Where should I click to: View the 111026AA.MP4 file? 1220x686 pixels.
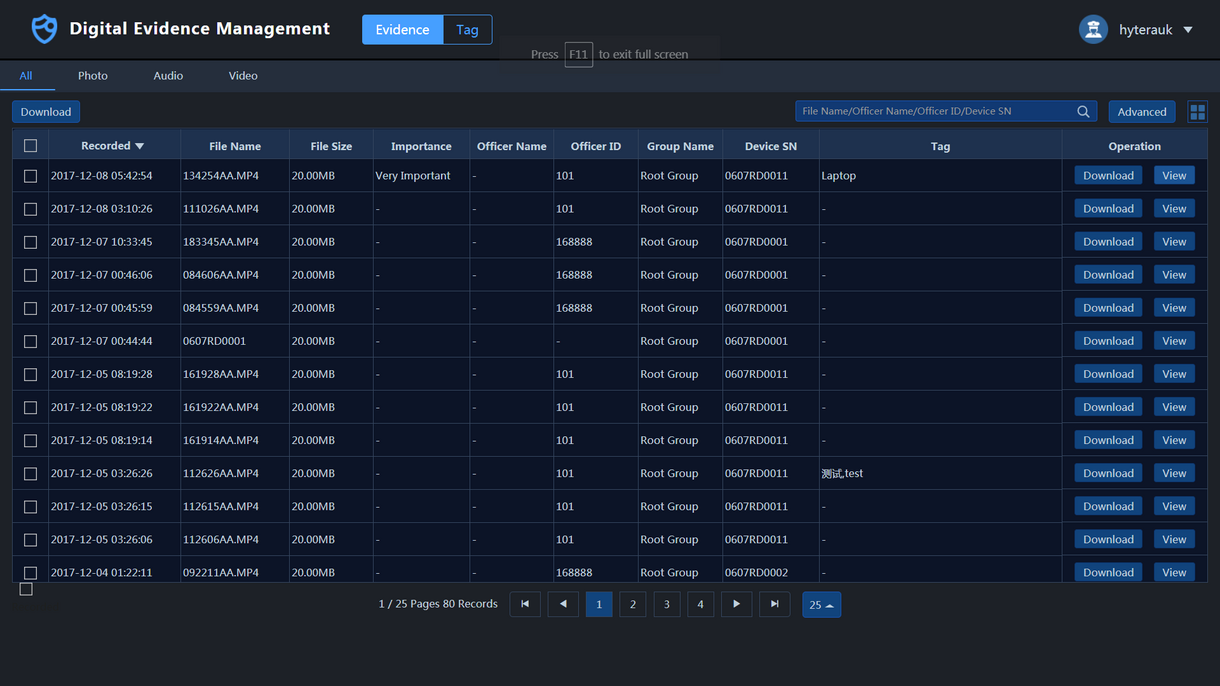1174,209
